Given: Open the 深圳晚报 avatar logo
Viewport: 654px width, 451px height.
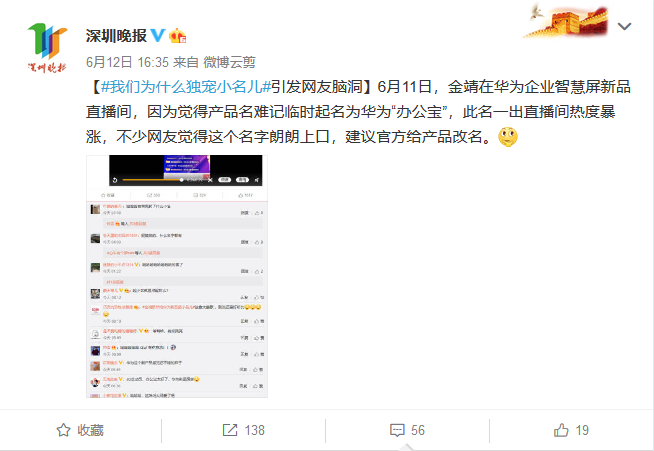Looking at the screenshot, I should pyautogui.click(x=47, y=48).
